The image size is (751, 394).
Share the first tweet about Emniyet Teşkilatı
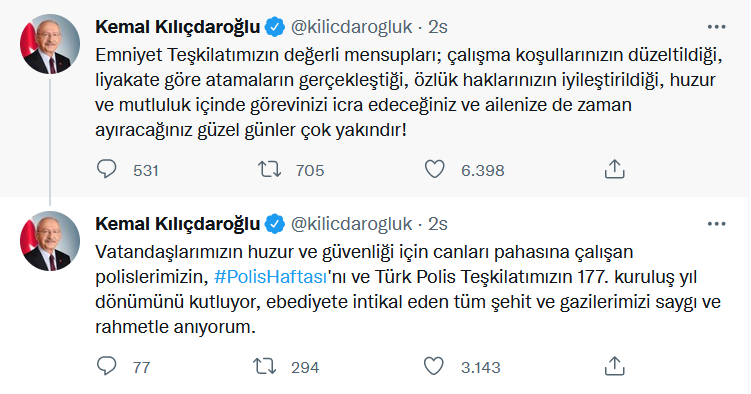click(614, 169)
